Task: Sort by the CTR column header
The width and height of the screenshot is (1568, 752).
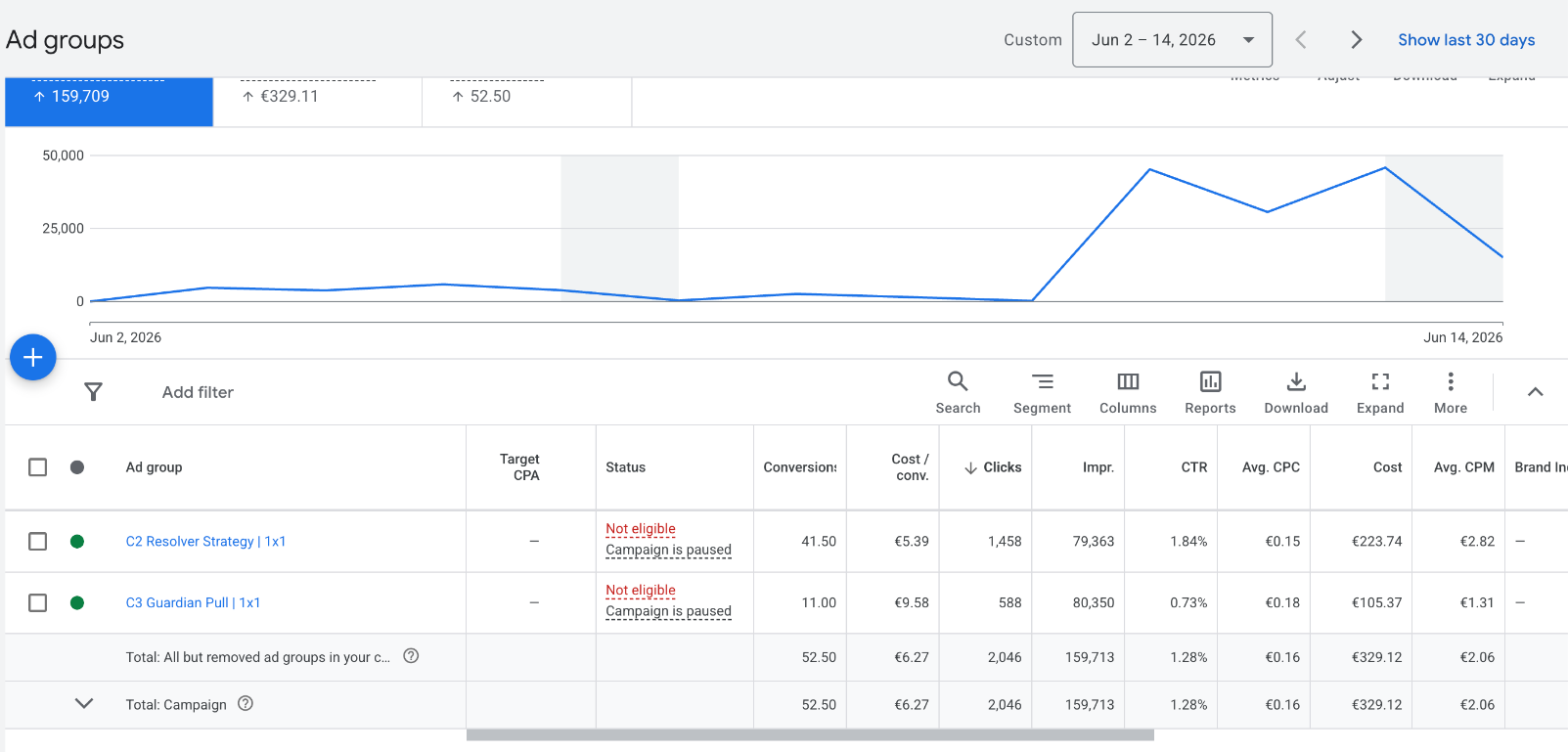Action: tap(1194, 467)
